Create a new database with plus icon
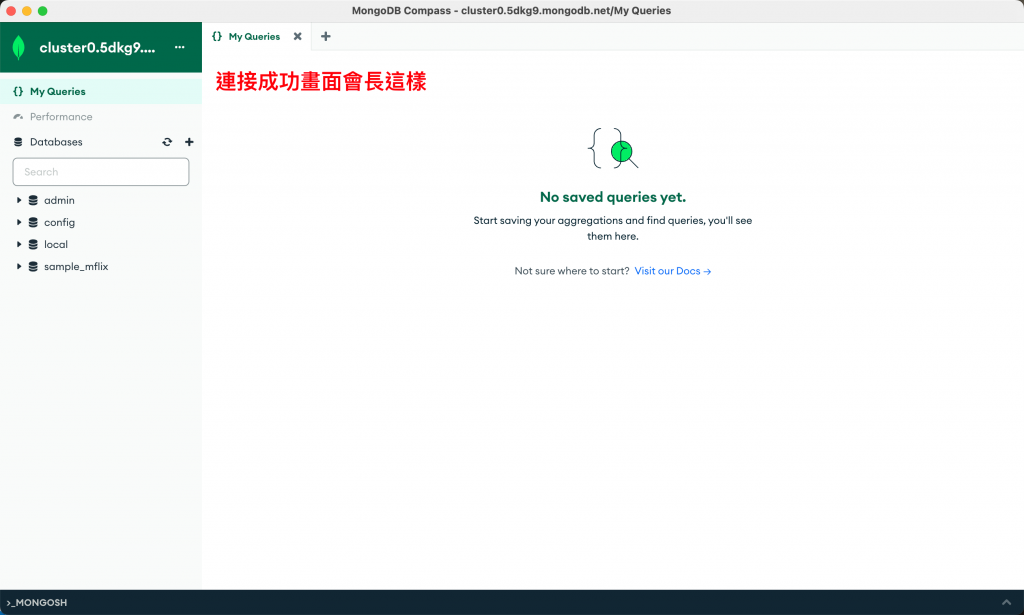 point(189,142)
